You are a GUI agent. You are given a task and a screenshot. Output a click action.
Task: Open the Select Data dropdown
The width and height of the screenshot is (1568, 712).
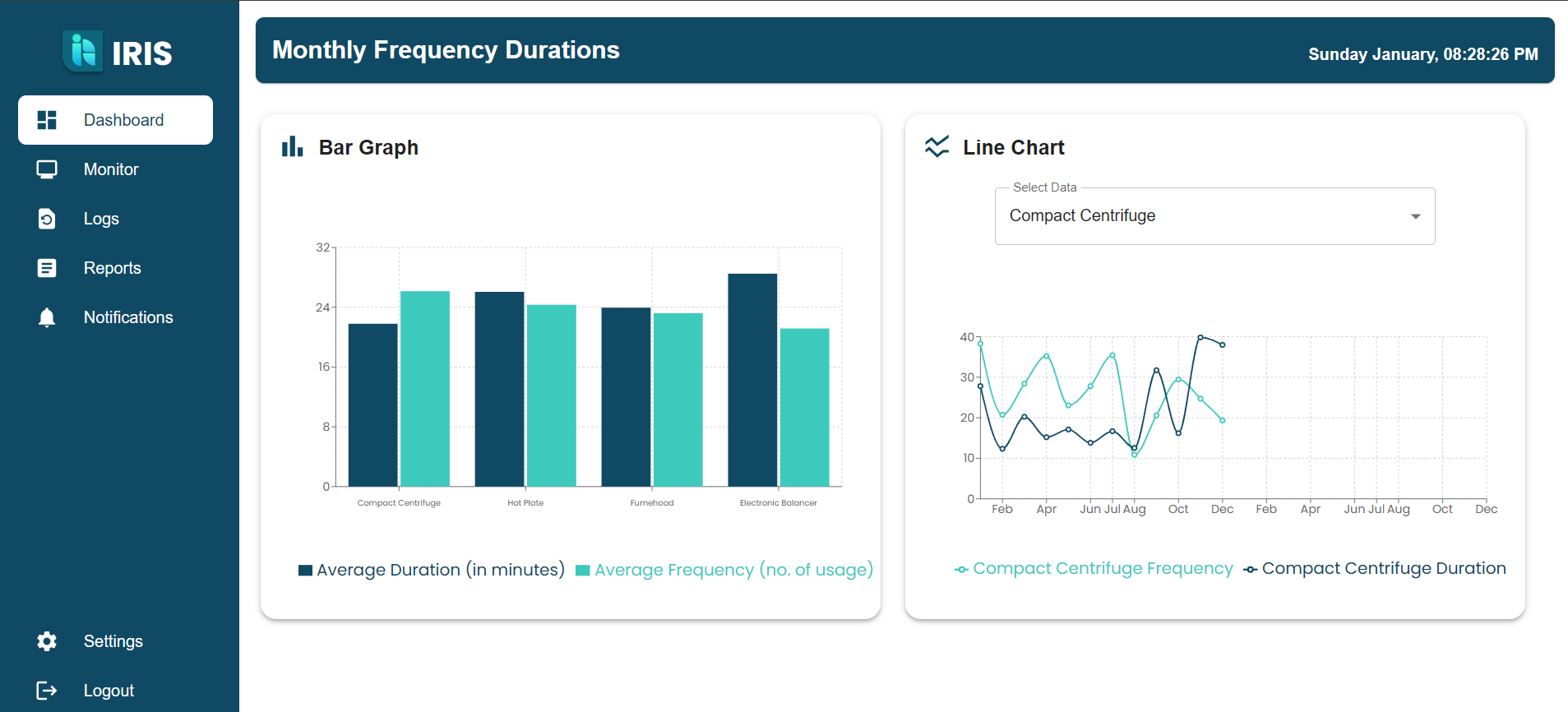tap(1200, 216)
